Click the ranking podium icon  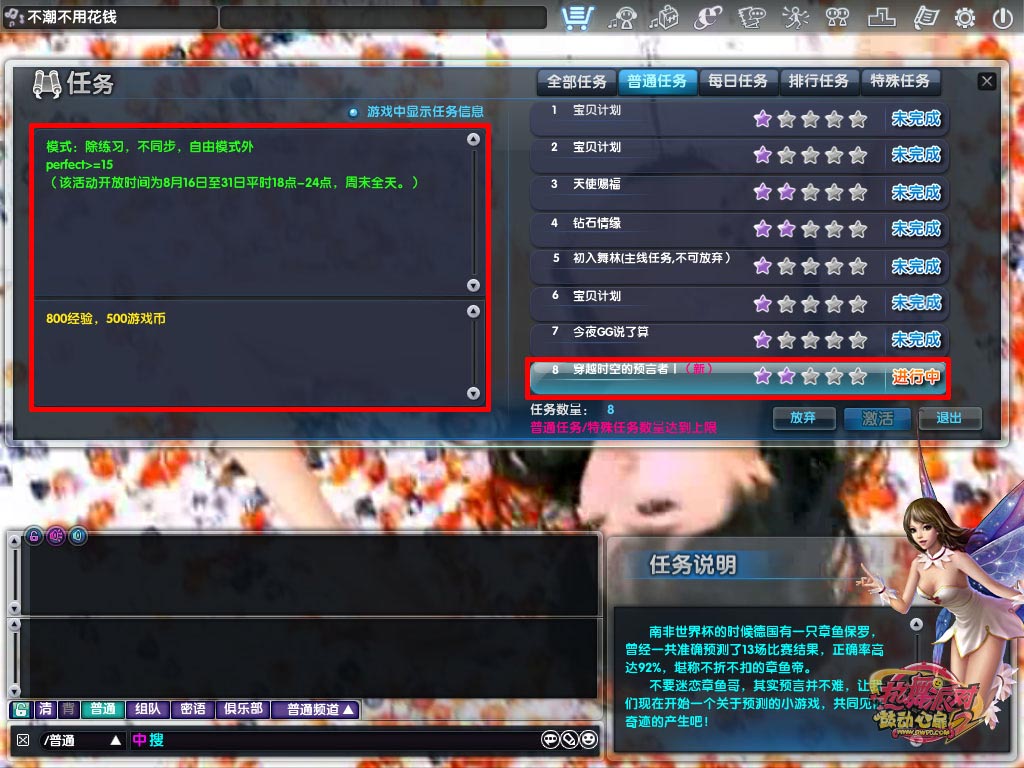(881, 17)
